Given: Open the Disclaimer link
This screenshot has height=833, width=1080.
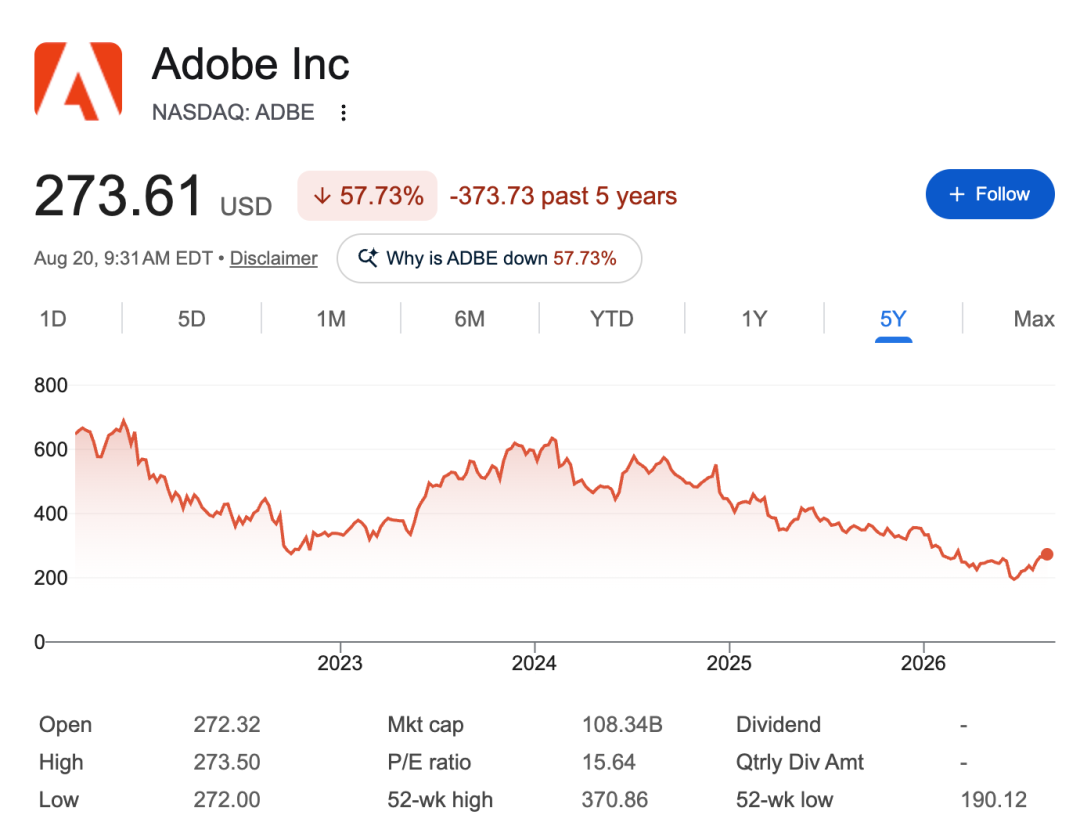Looking at the screenshot, I should 273,258.
